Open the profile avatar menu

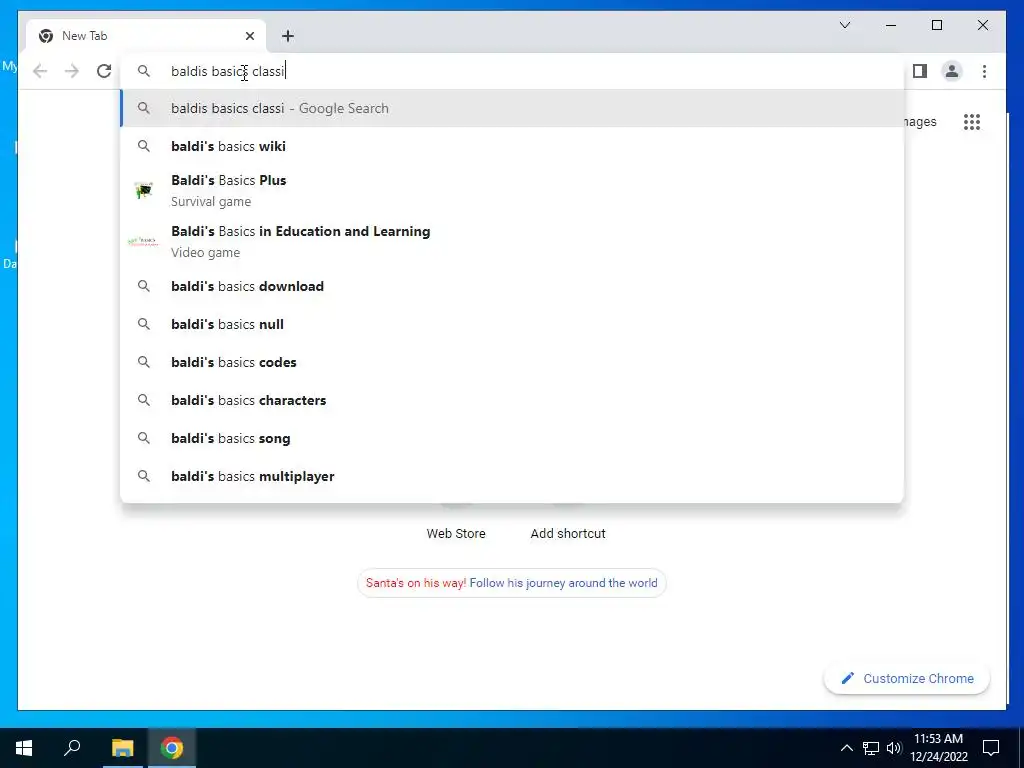coord(952,71)
